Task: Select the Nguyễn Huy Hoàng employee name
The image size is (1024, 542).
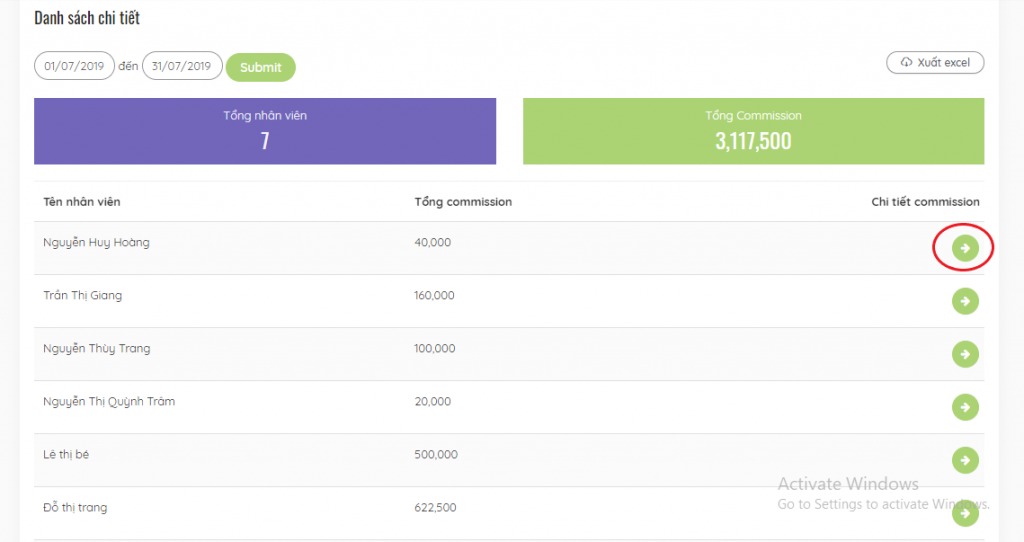Action: click(96, 242)
